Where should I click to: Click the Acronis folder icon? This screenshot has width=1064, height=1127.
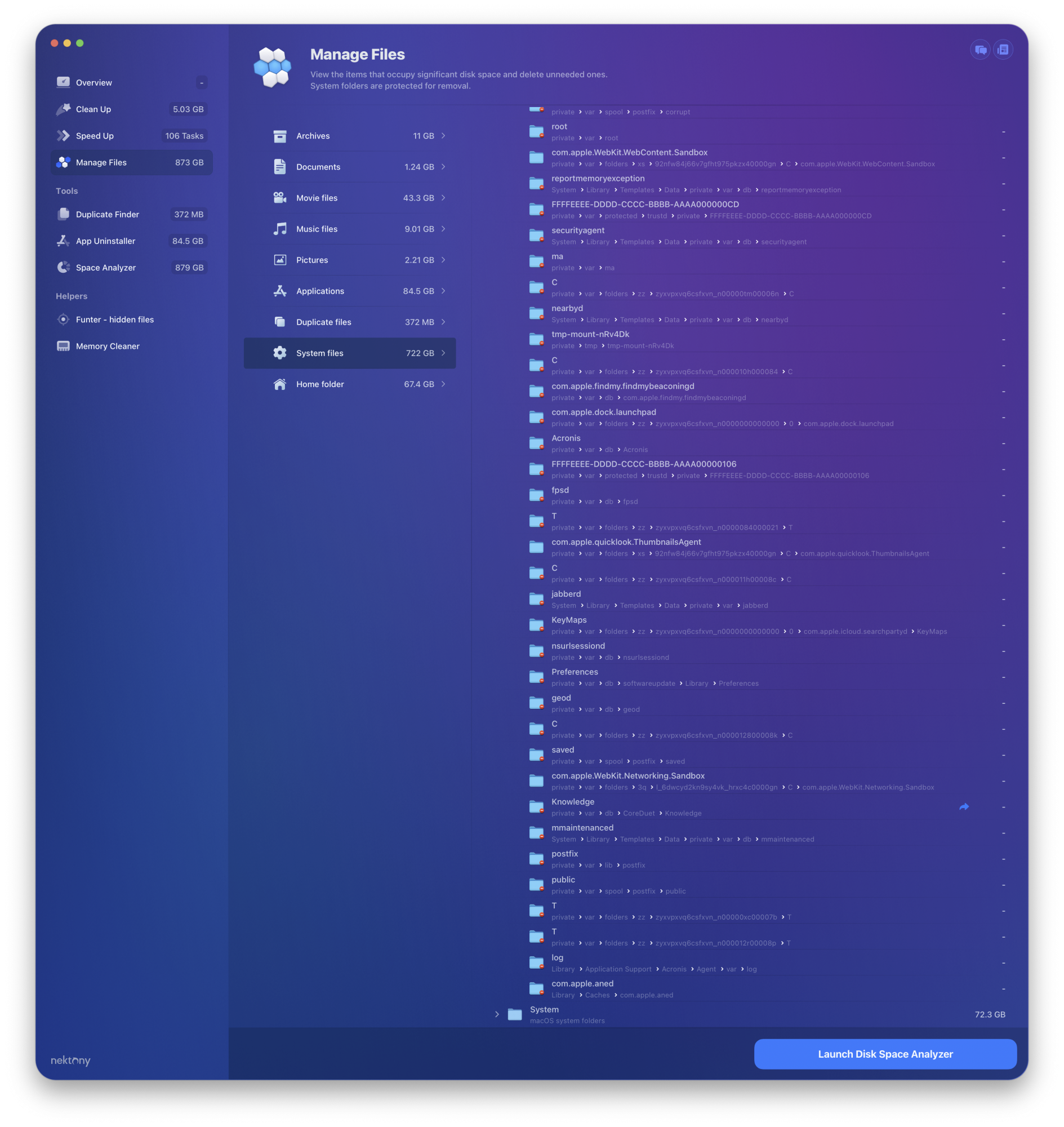(537, 443)
